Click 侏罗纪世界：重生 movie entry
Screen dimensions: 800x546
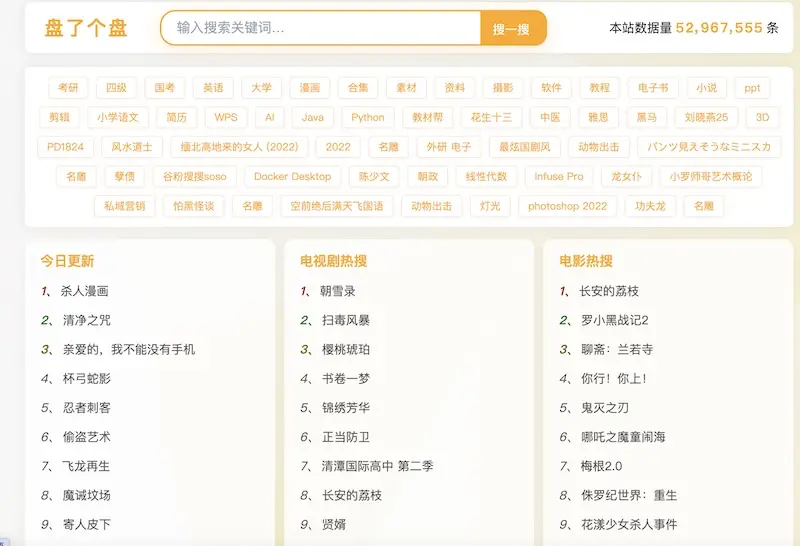629,494
